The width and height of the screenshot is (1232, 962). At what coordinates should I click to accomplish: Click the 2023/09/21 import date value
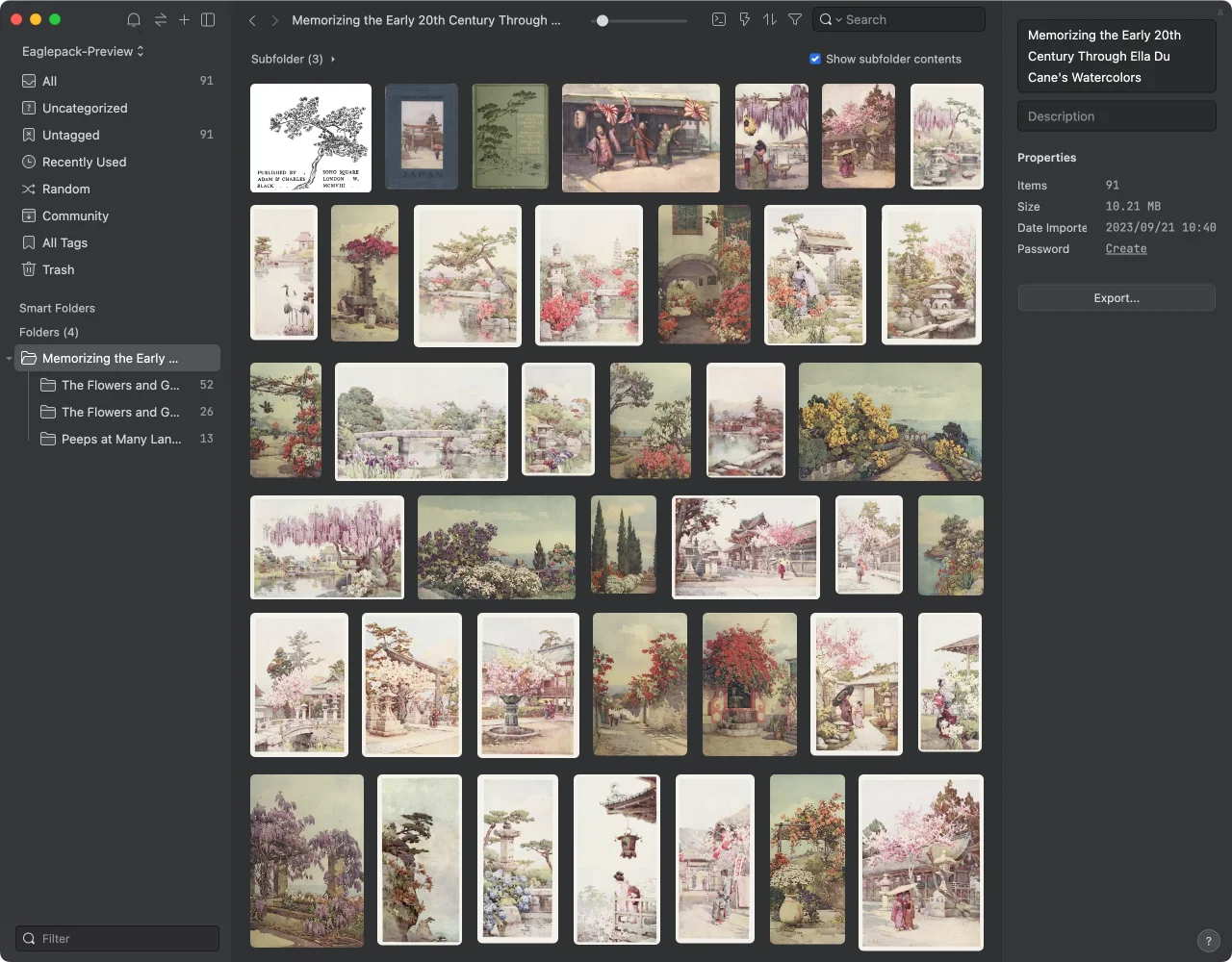click(x=1161, y=227)
